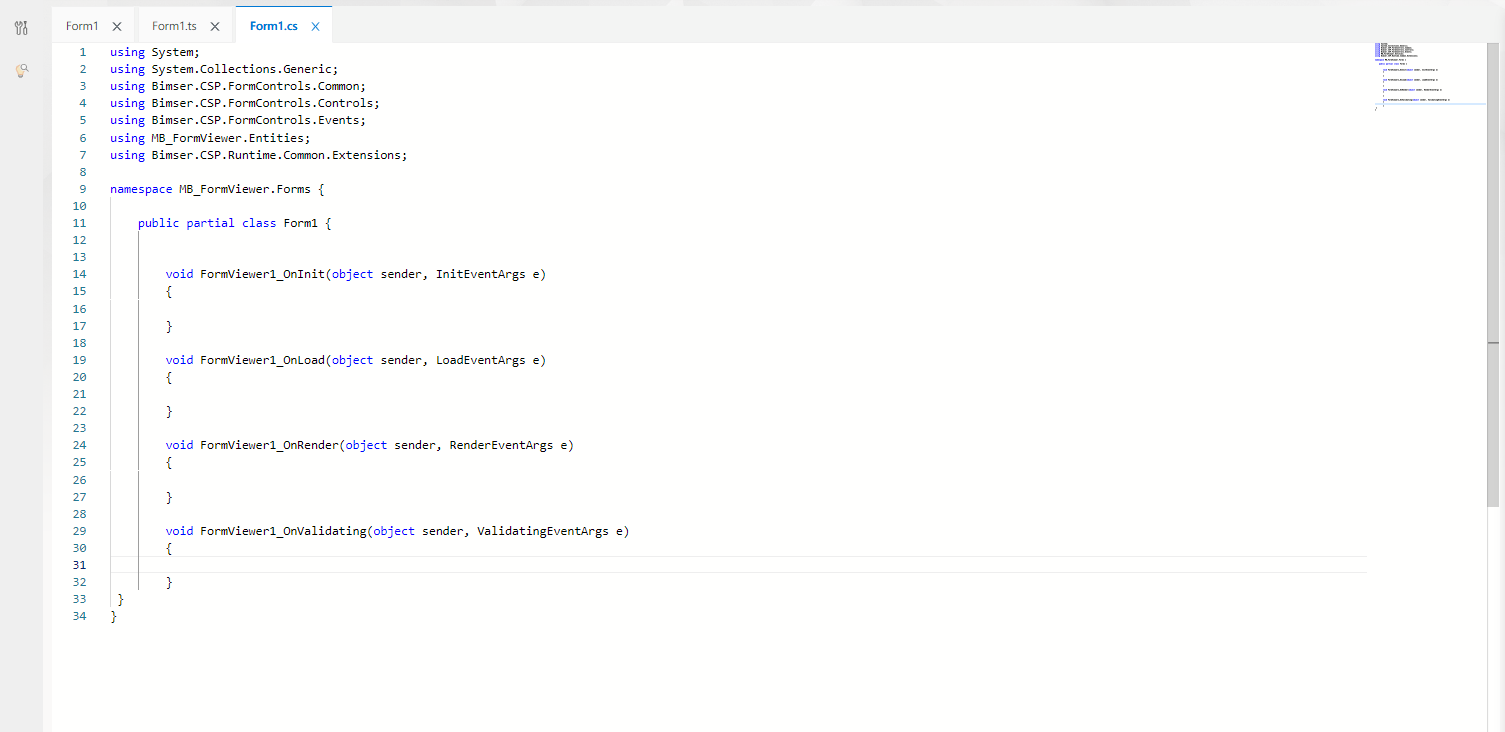Click 'Bimser.CSP.FormControls.Controls' on line 4
Viewport: 1505px width, 732px height.
click(x=263, y=103)
